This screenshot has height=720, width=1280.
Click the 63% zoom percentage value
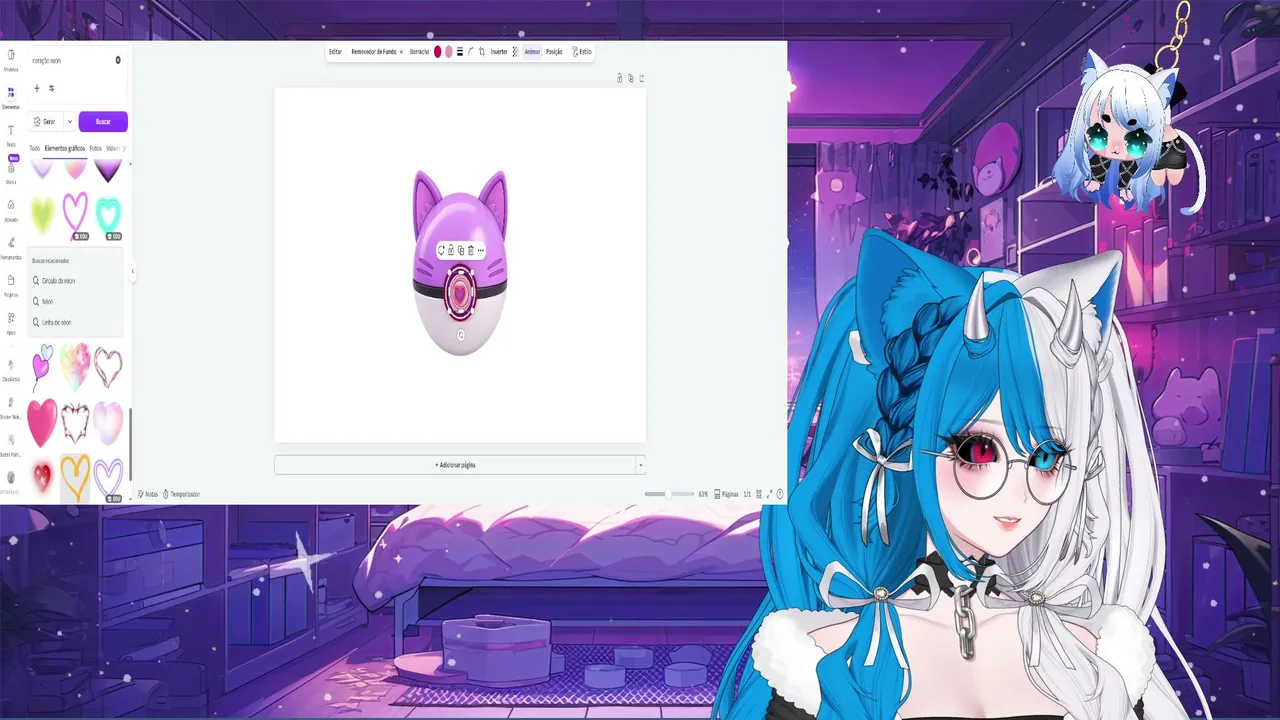pyautogui.click(x=703, y=494)
